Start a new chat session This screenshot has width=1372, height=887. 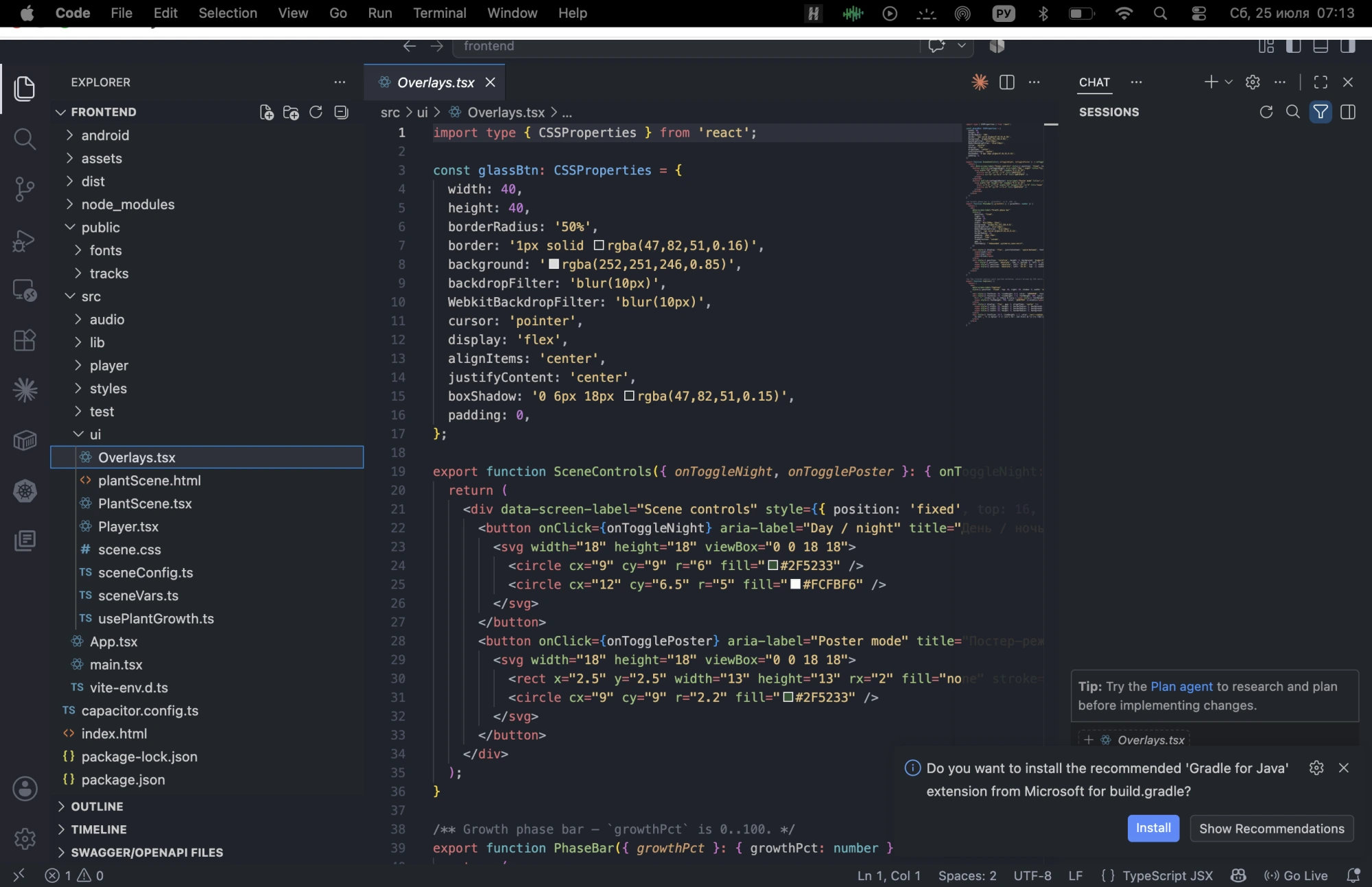(1211, 82)
